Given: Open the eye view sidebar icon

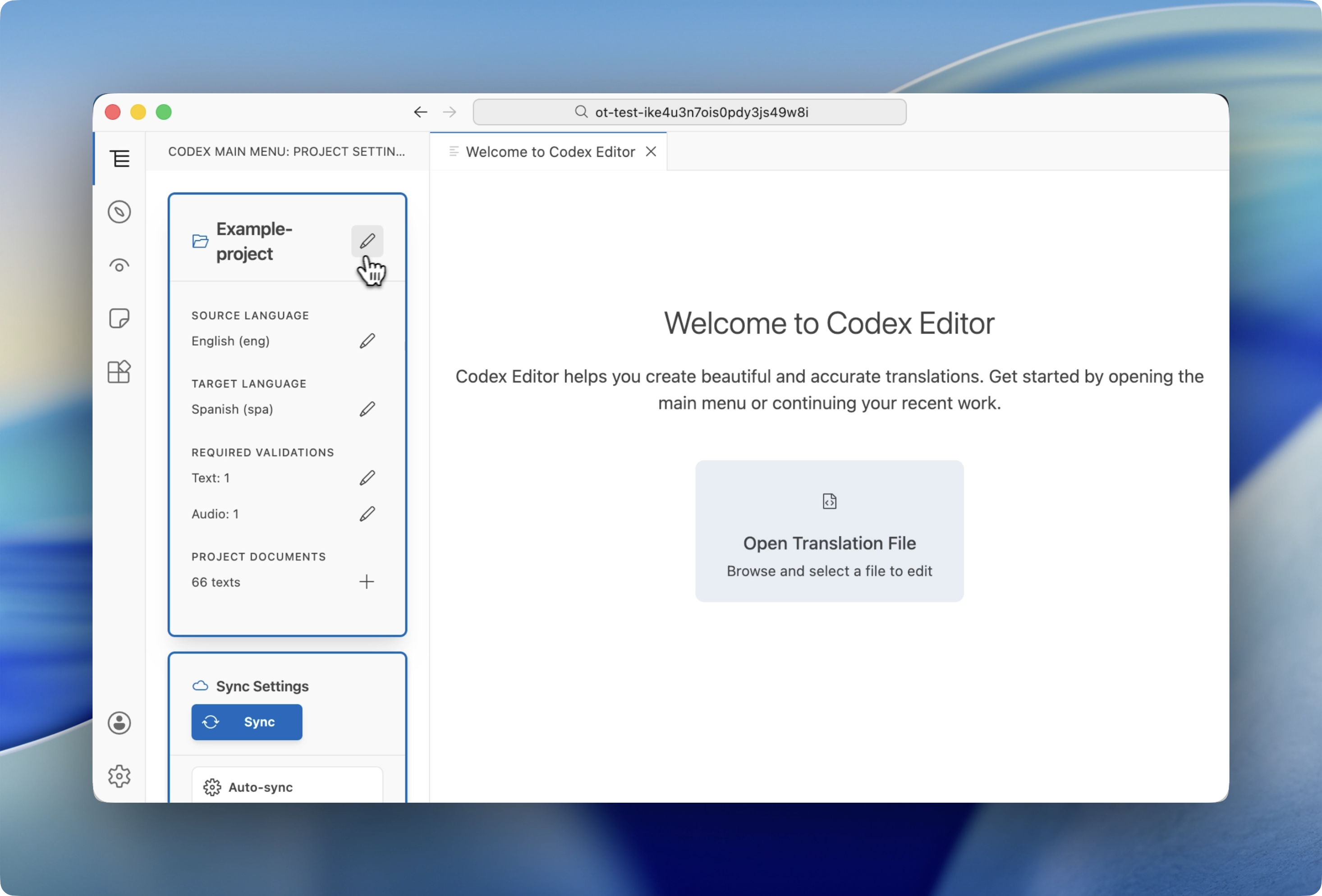Looking at the screenshot, I should pyautogui.click(x=119, y=265).
